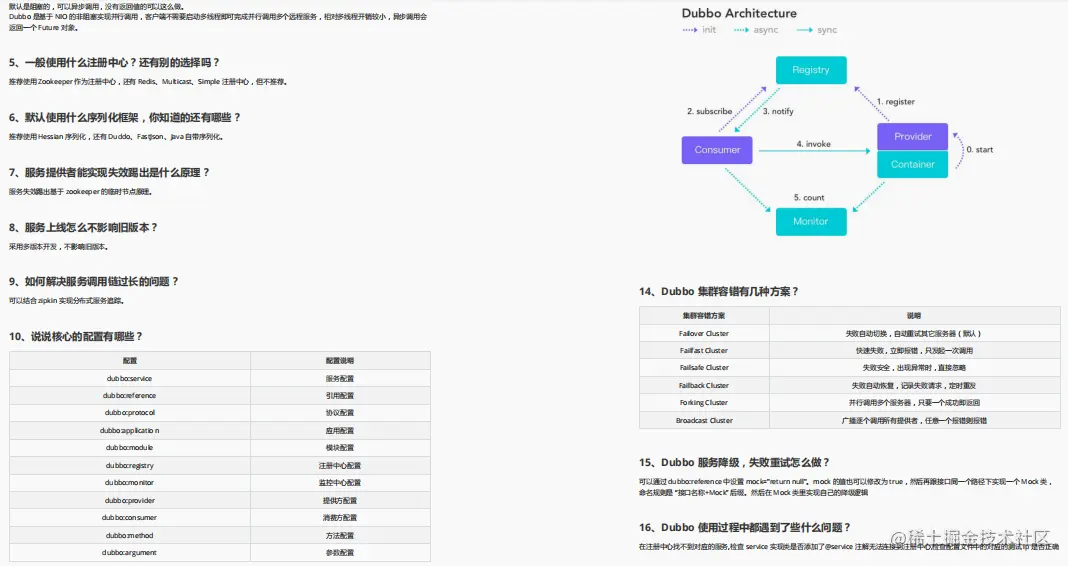The image size is (1068, 566).
Task: Click the 'Failback Cluster' table cell
Action: point(704,386)
